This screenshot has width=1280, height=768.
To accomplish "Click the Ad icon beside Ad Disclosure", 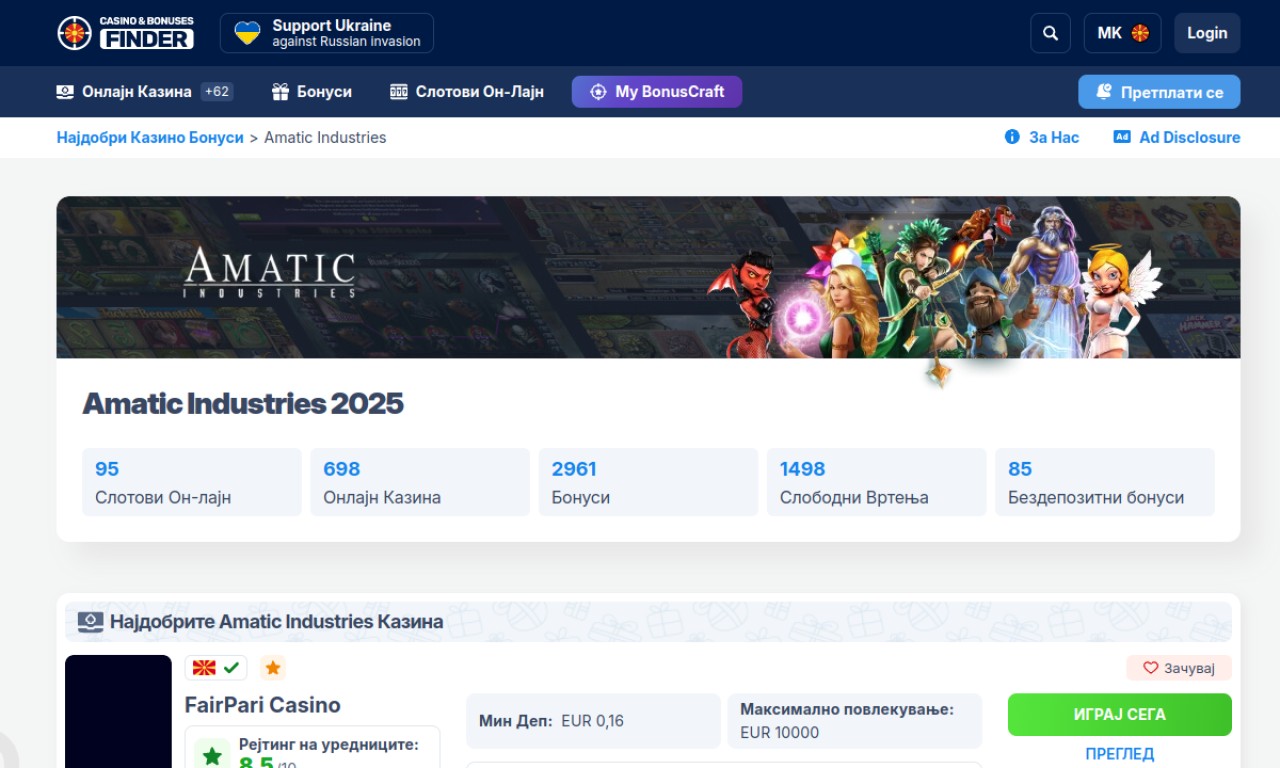I will [x=1122, y=137].
